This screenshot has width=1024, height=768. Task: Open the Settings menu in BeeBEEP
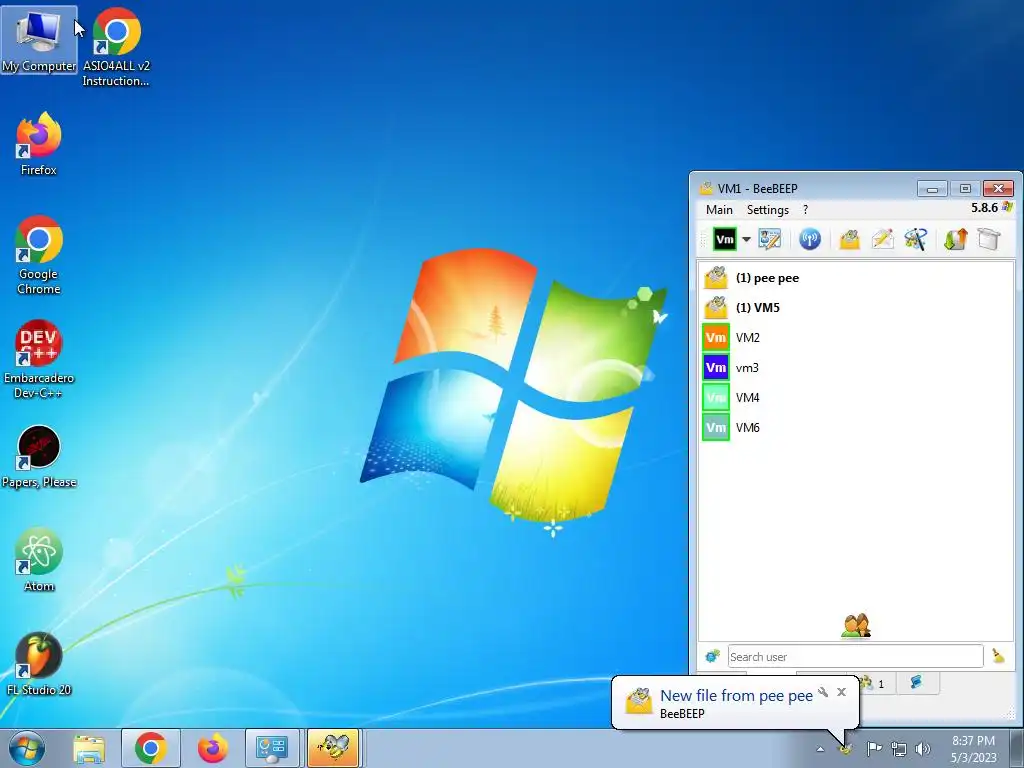tap(768, 210)
